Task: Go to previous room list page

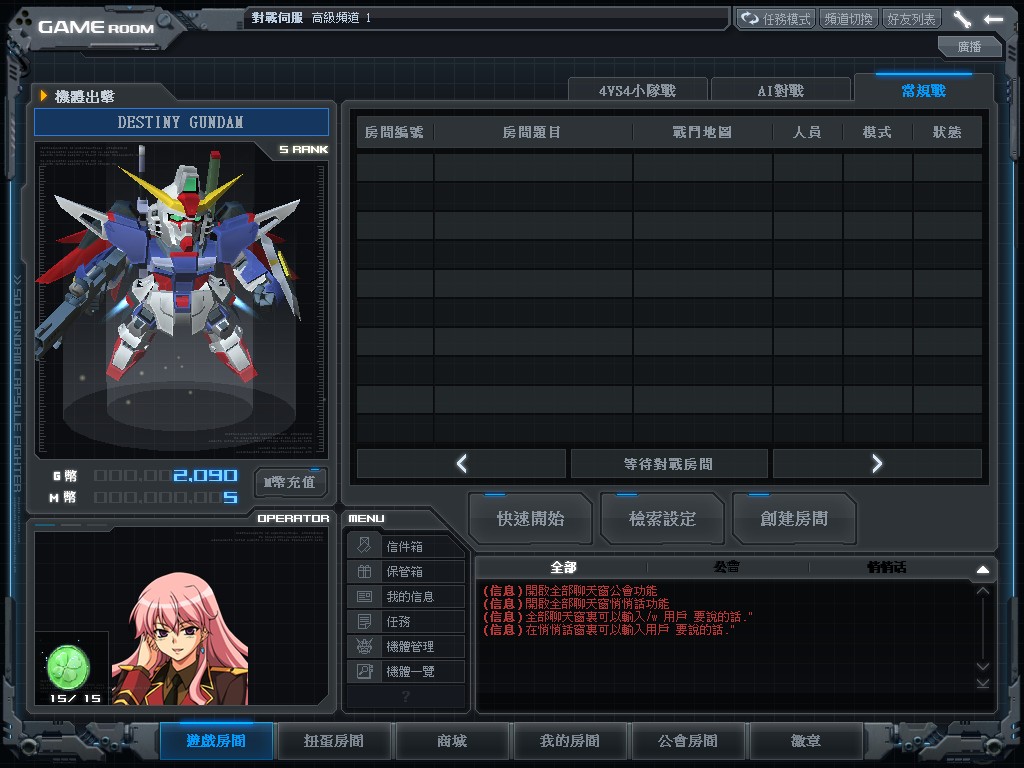Action: point(462,463)
